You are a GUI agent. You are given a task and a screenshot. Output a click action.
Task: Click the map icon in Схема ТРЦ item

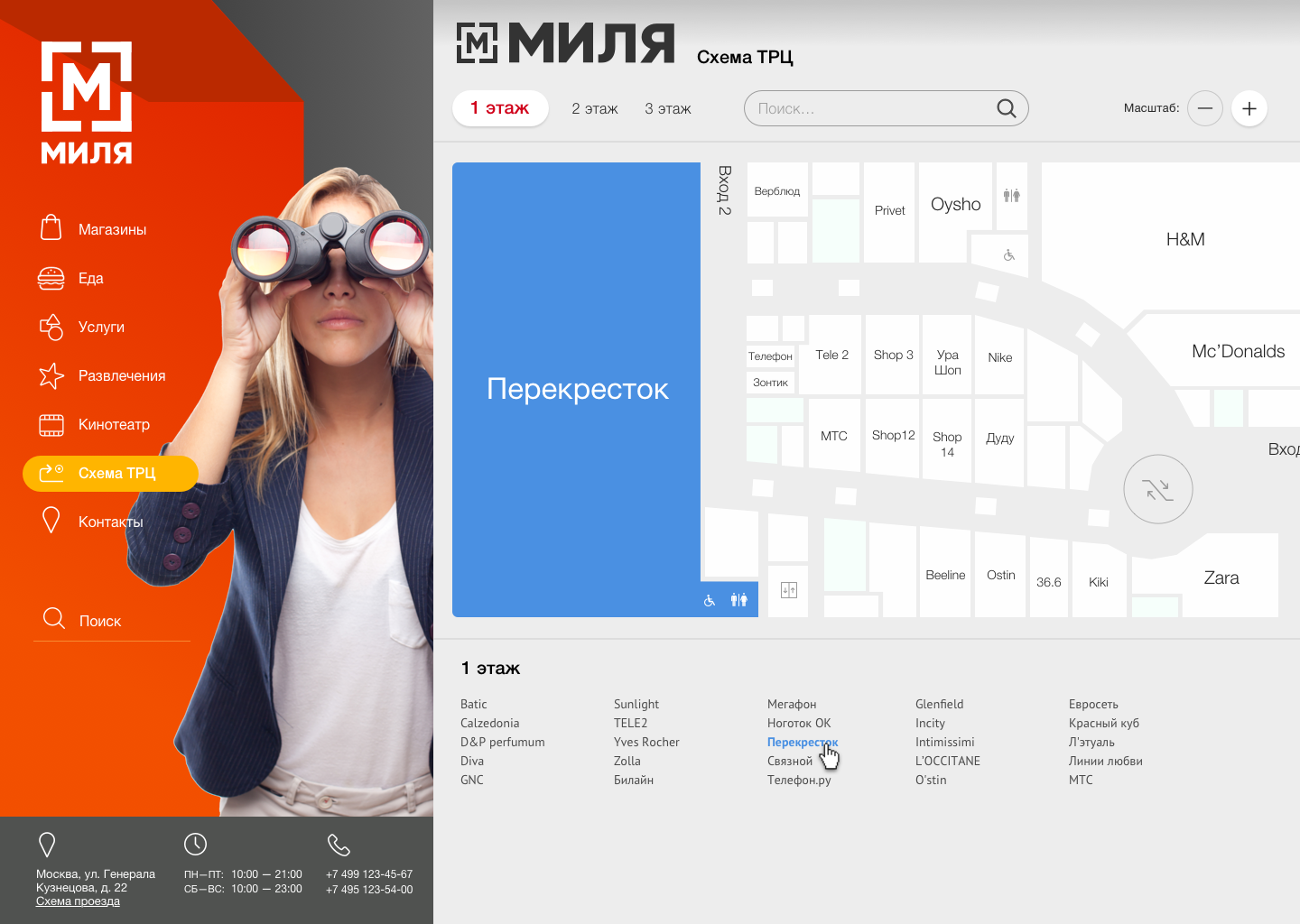[51, 472]
